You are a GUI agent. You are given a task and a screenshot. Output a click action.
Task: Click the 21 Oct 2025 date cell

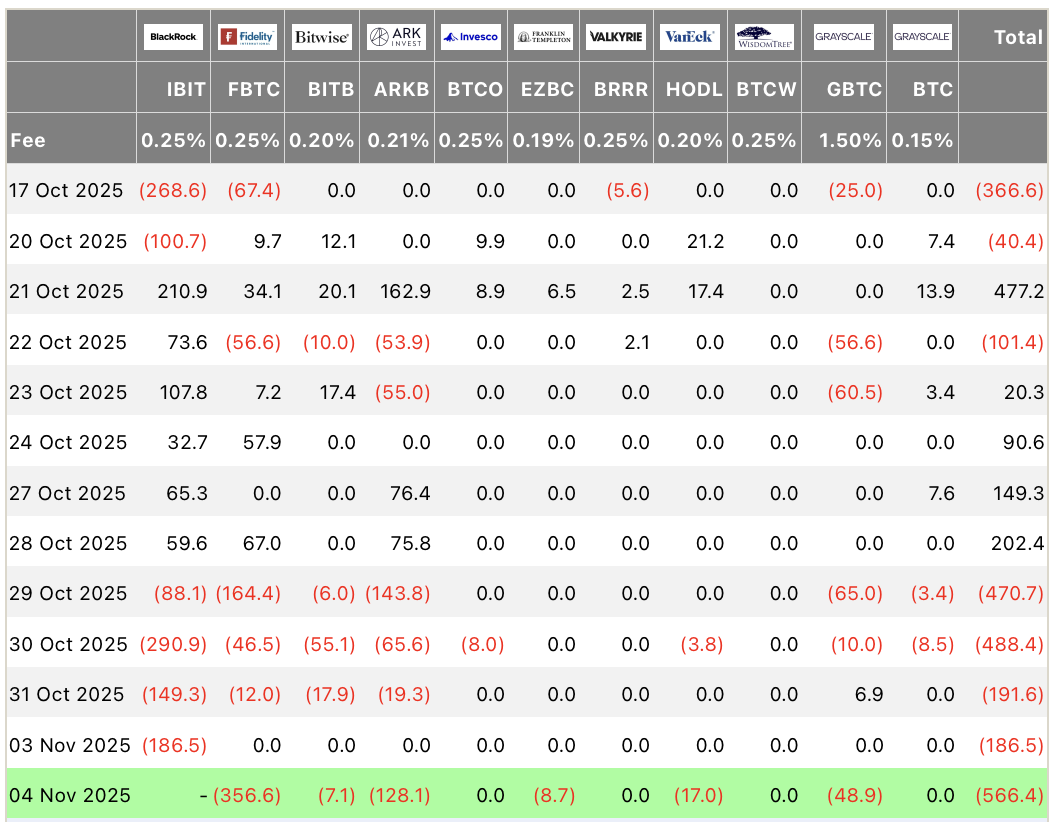[66, 291]
